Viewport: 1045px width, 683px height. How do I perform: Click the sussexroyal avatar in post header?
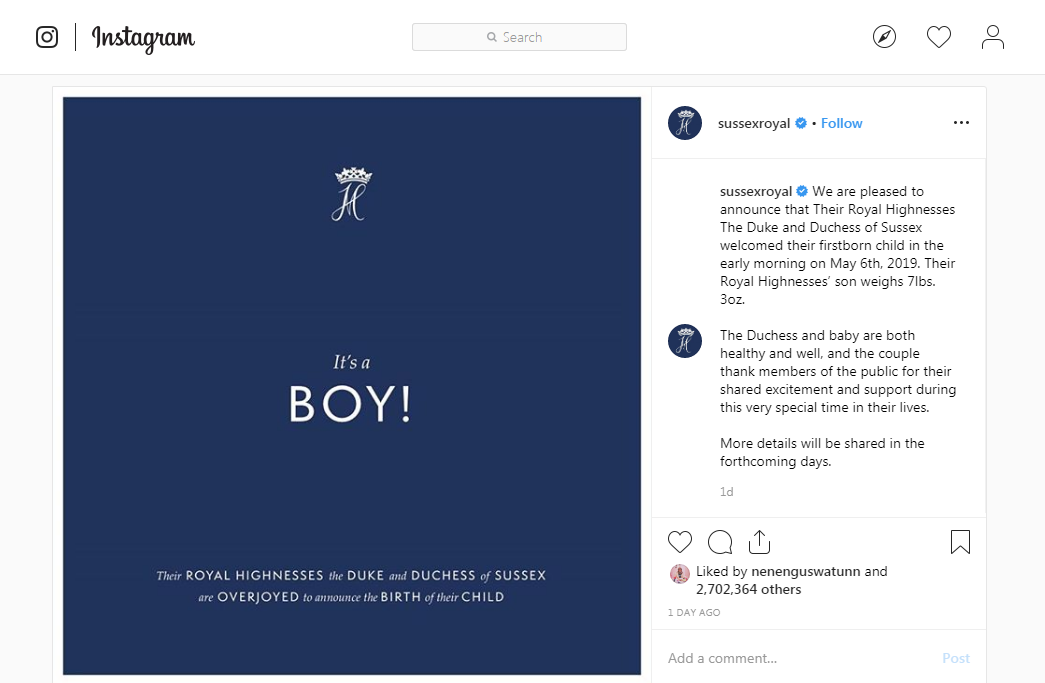[685, 123]
